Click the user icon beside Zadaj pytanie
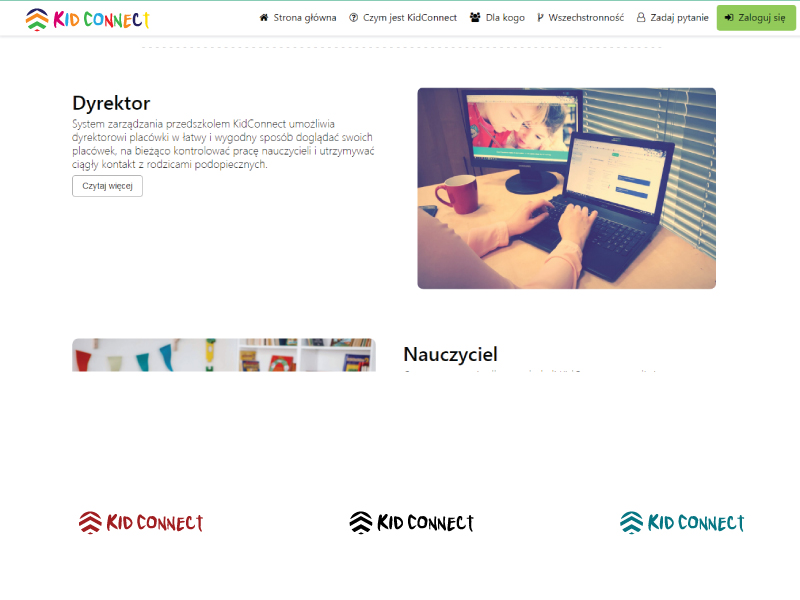This screenshot has height=600, width=800. pos(641,18)
